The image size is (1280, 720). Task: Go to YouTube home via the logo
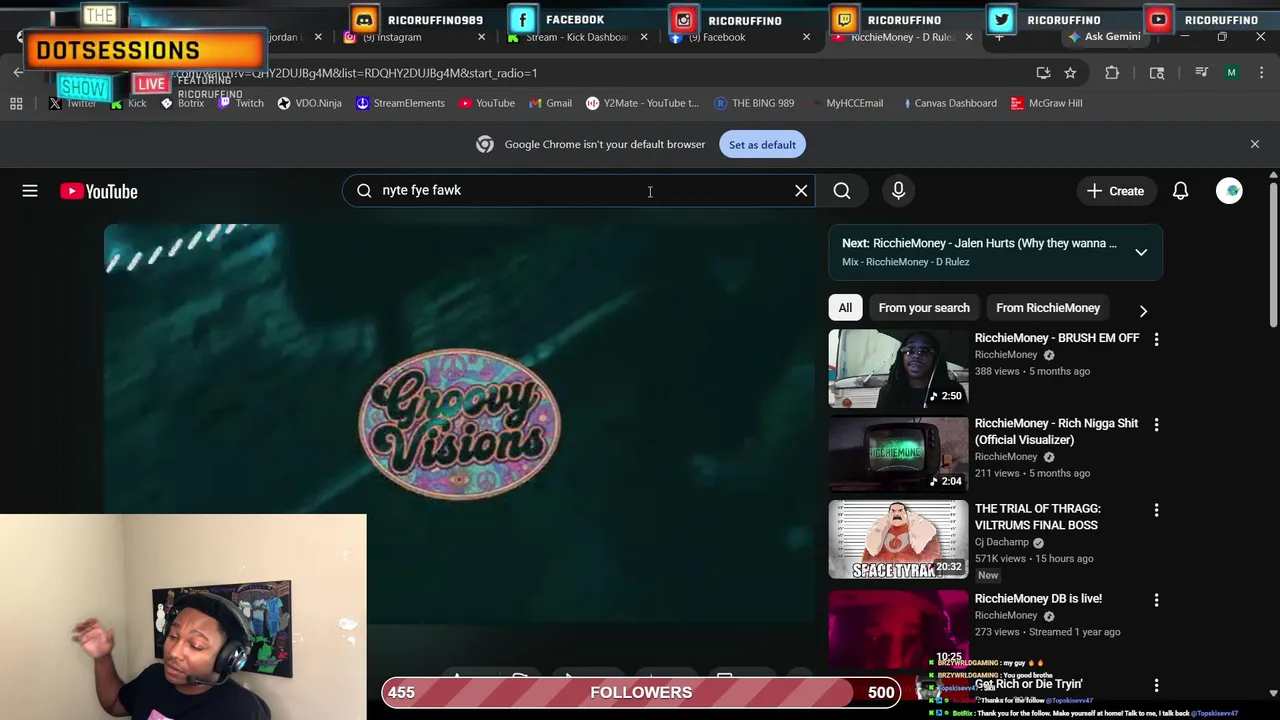[x=99, y=191]
